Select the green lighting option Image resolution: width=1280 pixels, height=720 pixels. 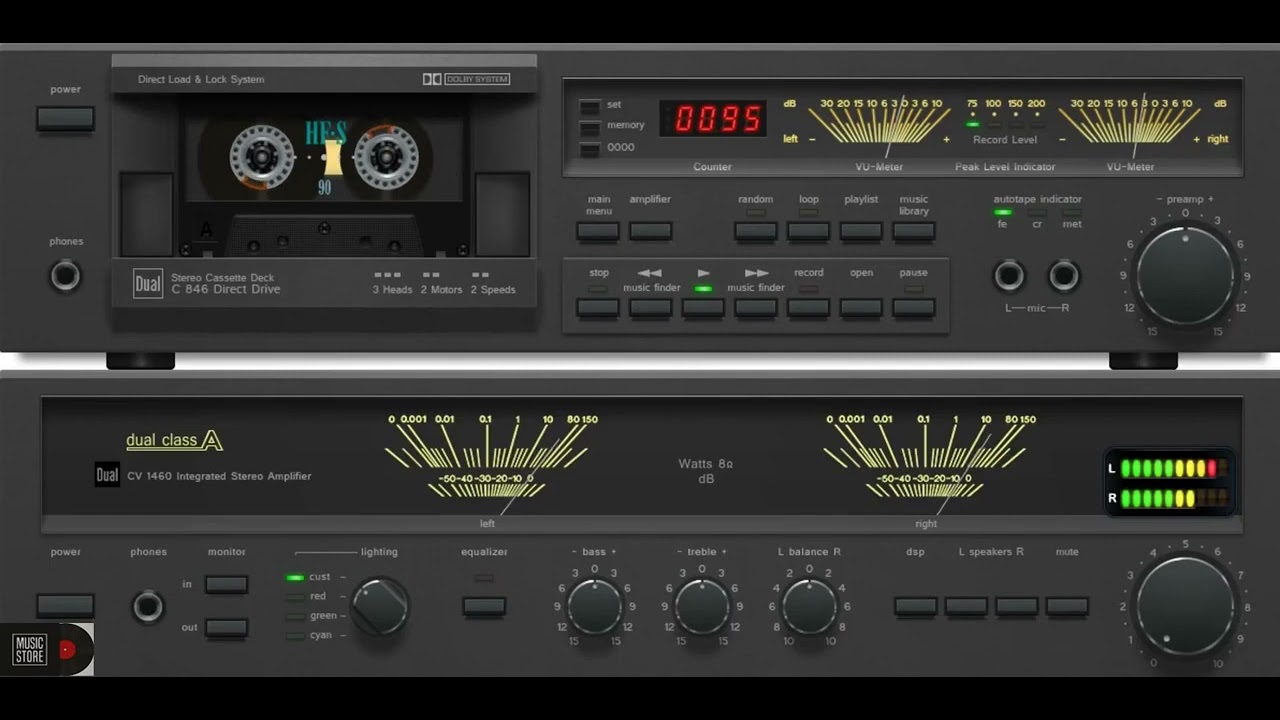tap(295, 616)
